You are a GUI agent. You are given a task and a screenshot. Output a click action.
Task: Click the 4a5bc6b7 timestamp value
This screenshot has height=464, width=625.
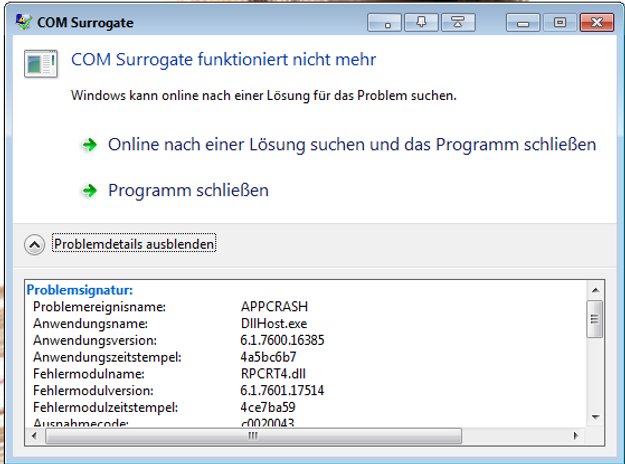268,357
